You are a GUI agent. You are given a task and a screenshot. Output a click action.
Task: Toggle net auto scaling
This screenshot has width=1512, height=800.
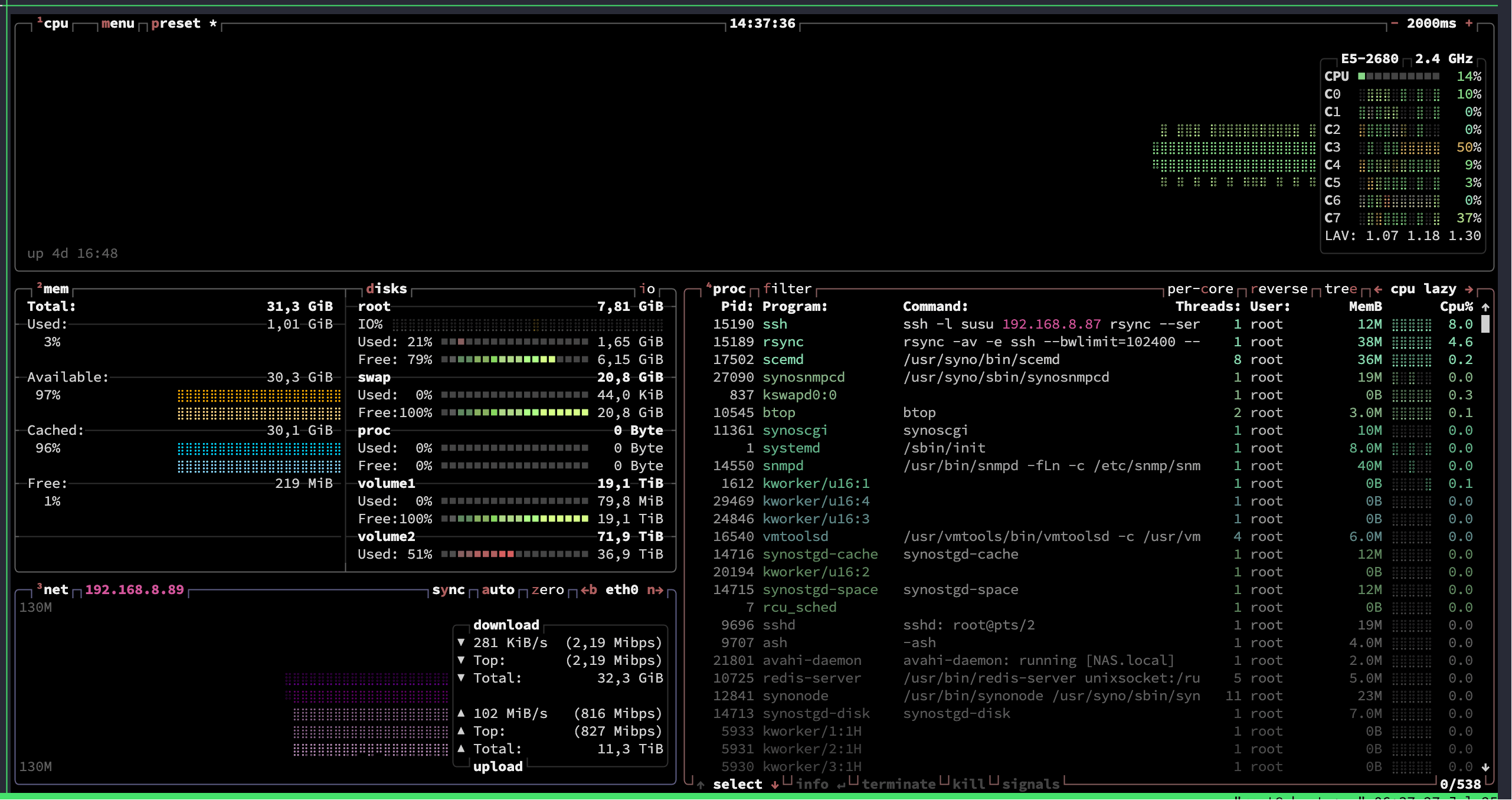[498, 590]
